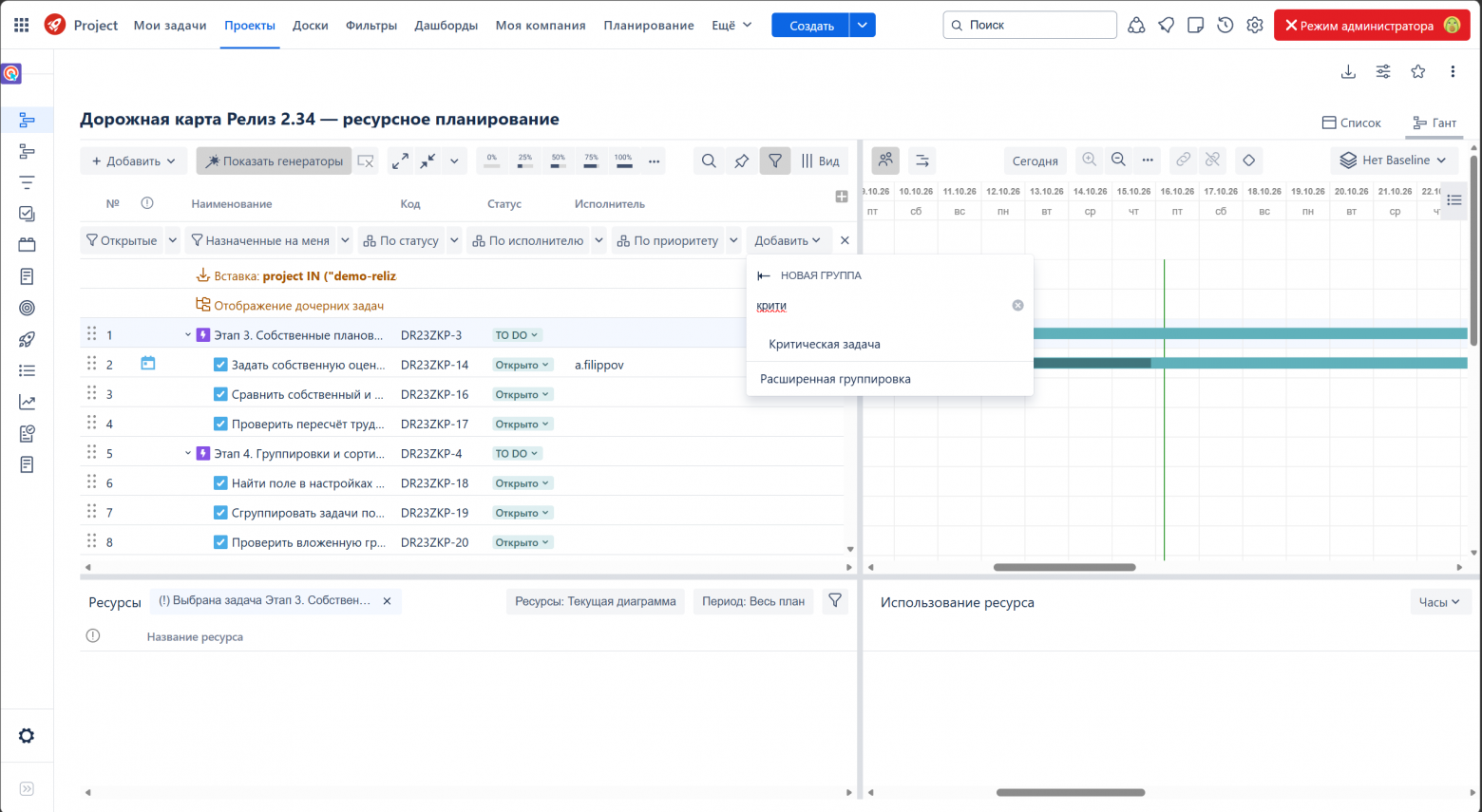Toggle the checkbox for DR23ZKP-18 task
This screenshot has height=812, width=1482.
pos(220,483)
